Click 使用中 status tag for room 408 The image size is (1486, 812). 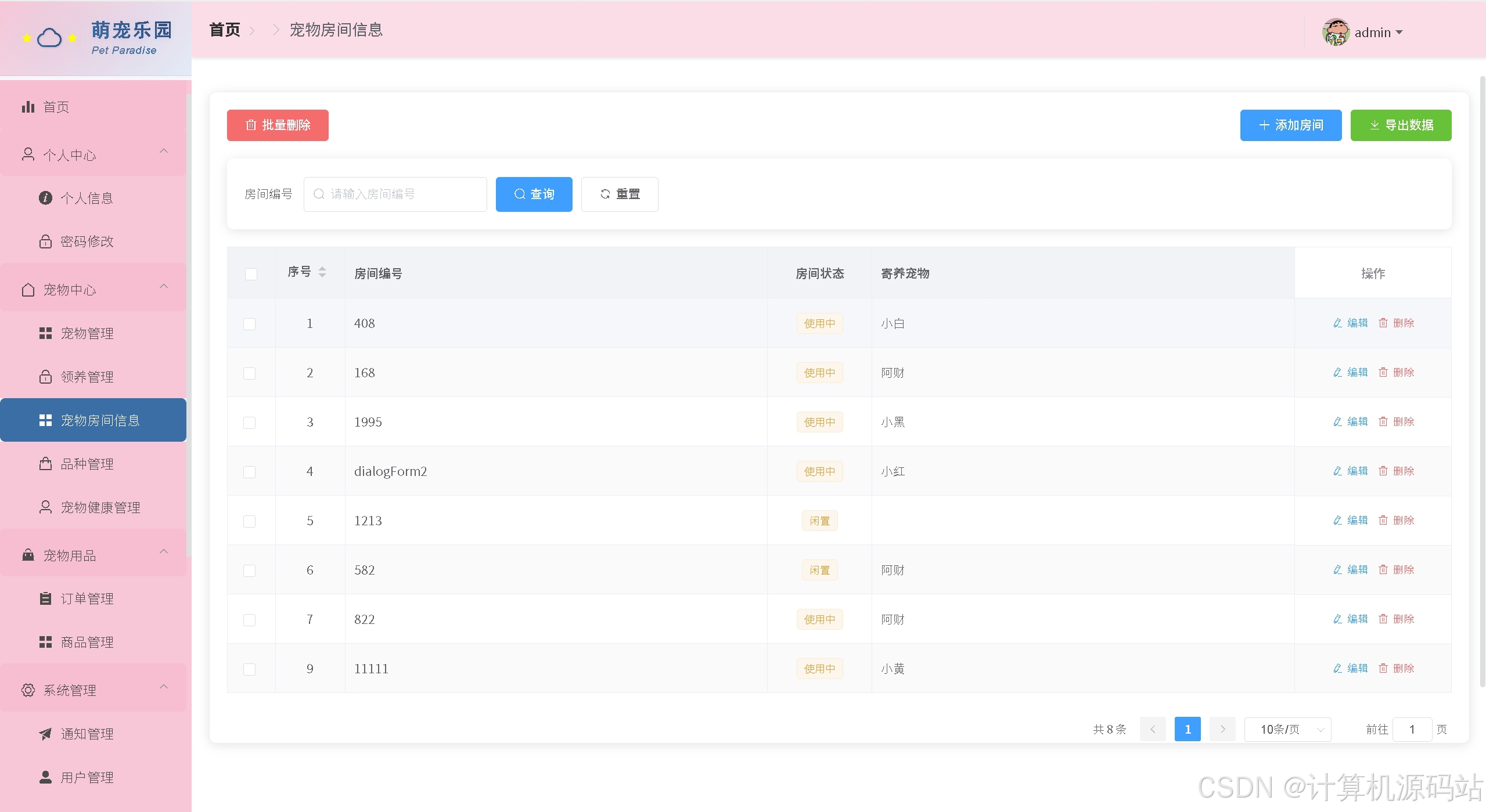[x=819, y=323]
